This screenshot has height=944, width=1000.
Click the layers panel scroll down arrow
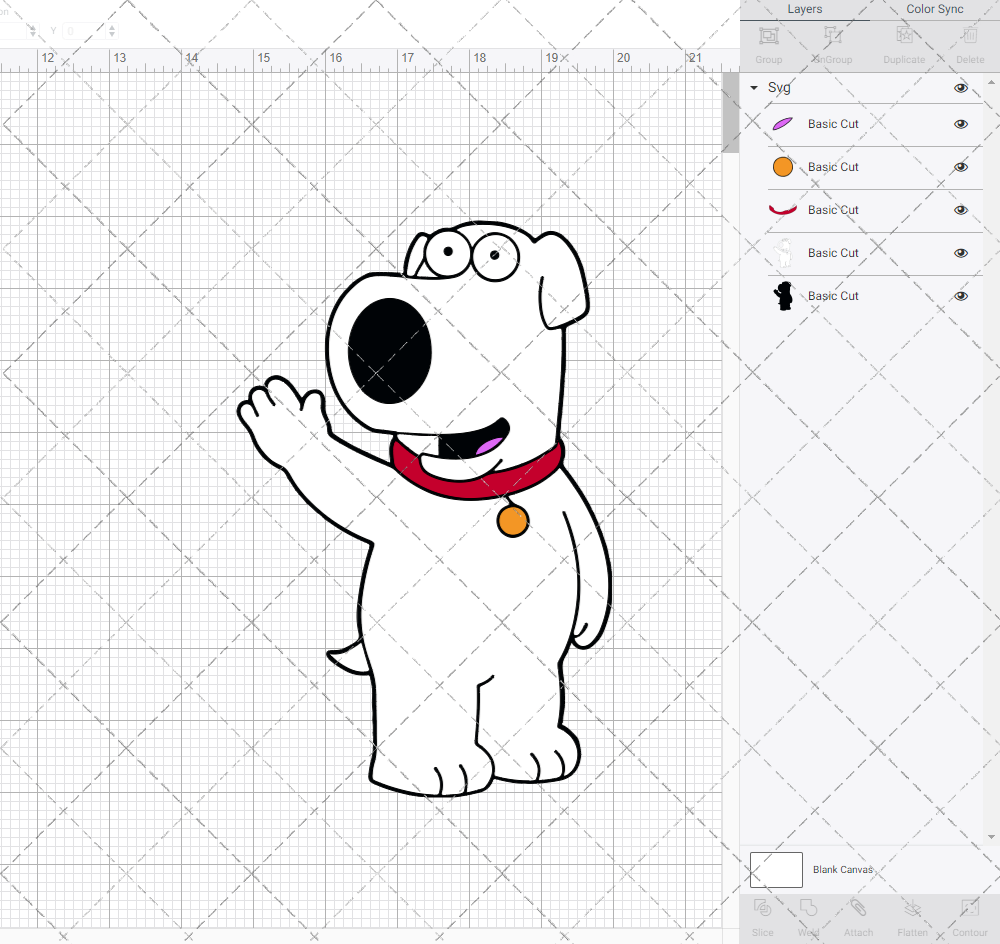coord(991,837)
